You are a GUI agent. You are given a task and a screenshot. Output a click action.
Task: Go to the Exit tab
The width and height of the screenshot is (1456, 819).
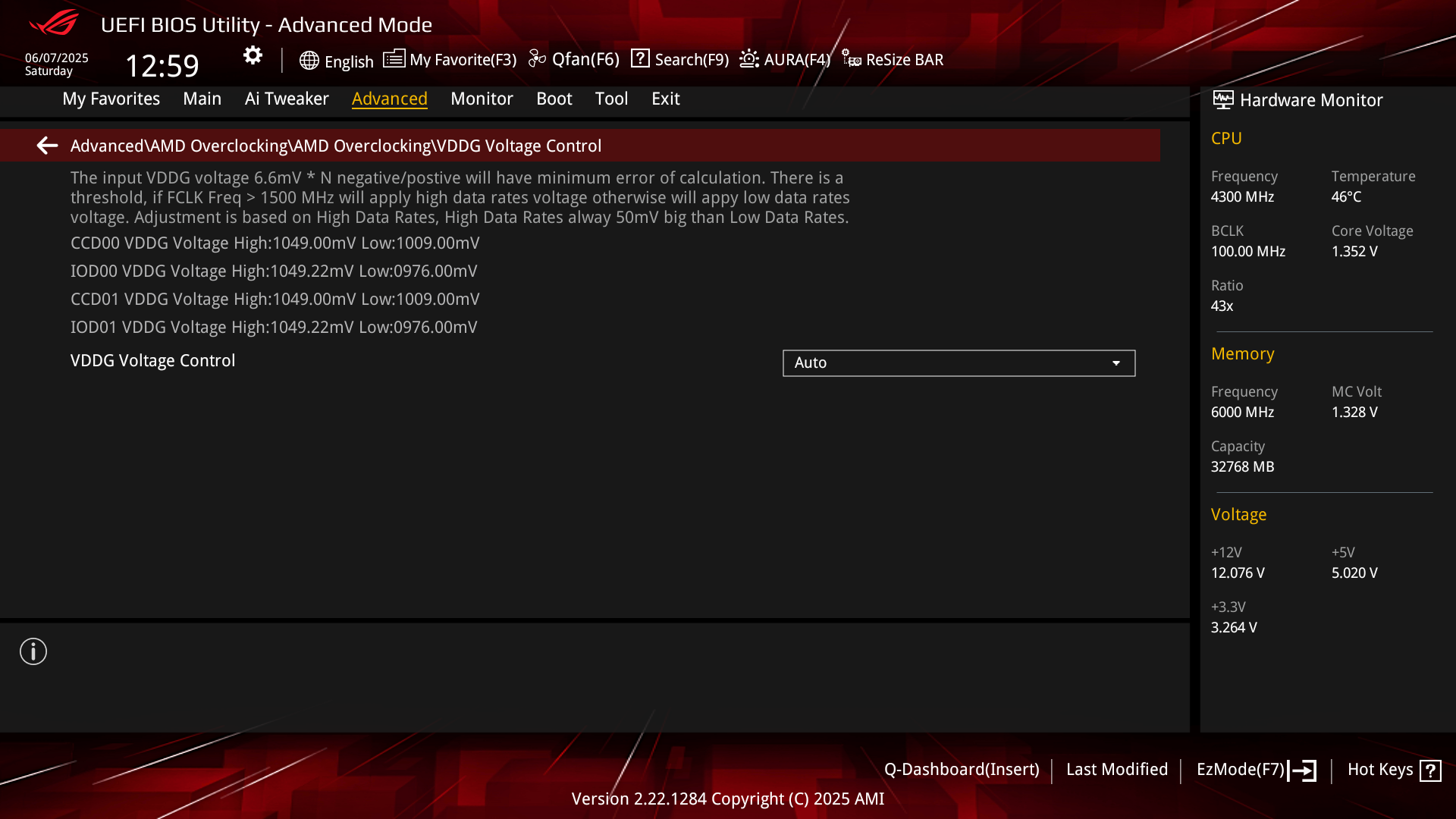[665, 99]
